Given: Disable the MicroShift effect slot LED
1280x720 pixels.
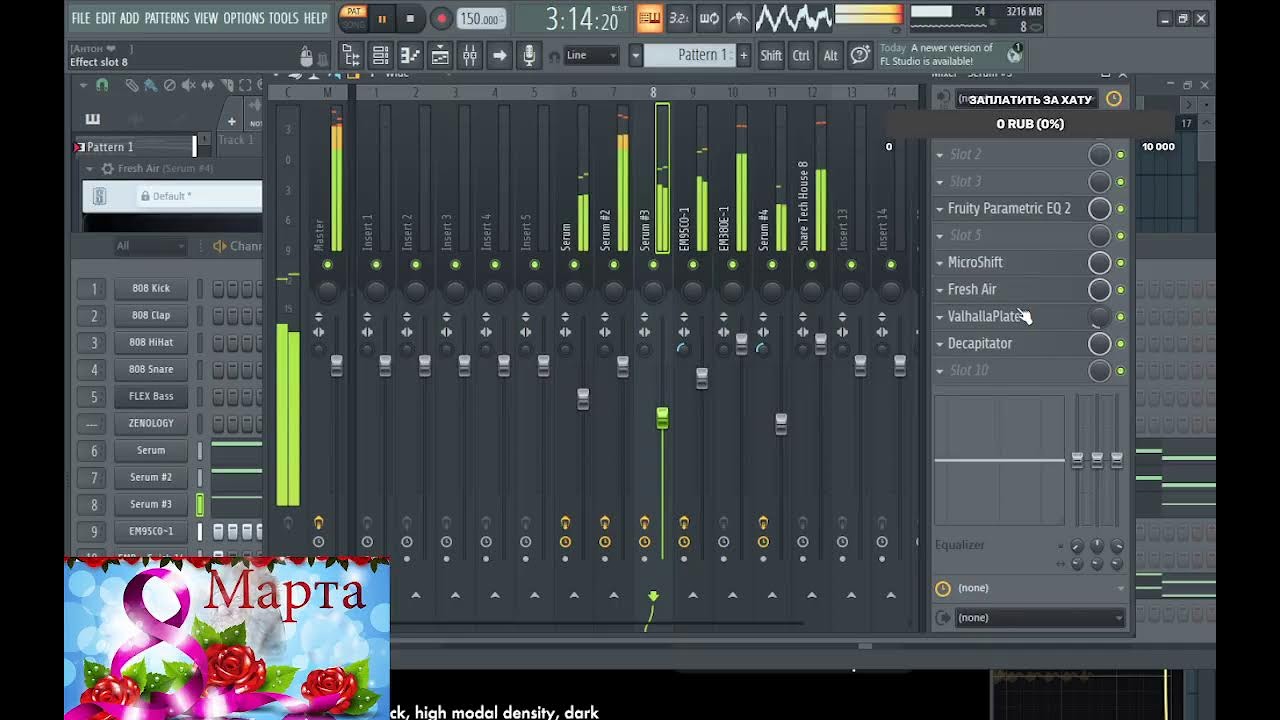Looking at the screenshot, I should click(1120, 263).
